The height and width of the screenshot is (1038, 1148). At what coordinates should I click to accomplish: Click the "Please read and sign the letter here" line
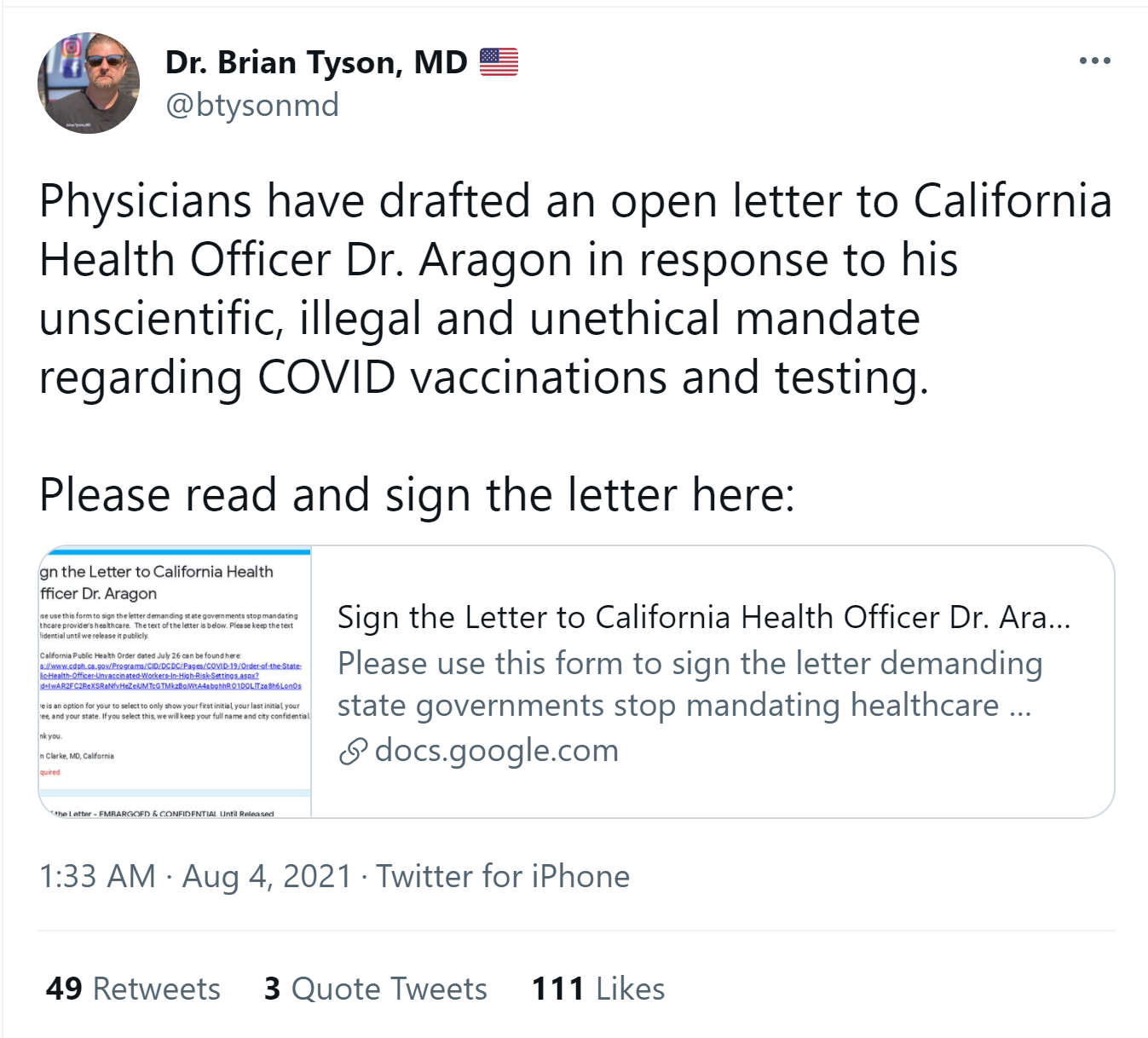click(x=417, y=494)
